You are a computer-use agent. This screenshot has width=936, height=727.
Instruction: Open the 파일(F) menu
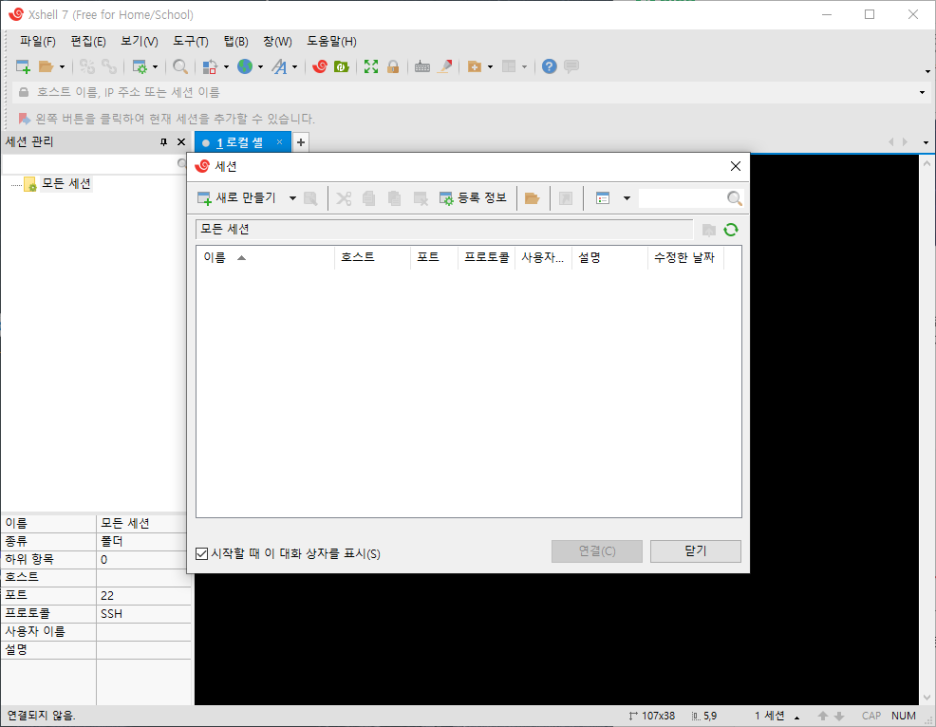coord(37,41)
